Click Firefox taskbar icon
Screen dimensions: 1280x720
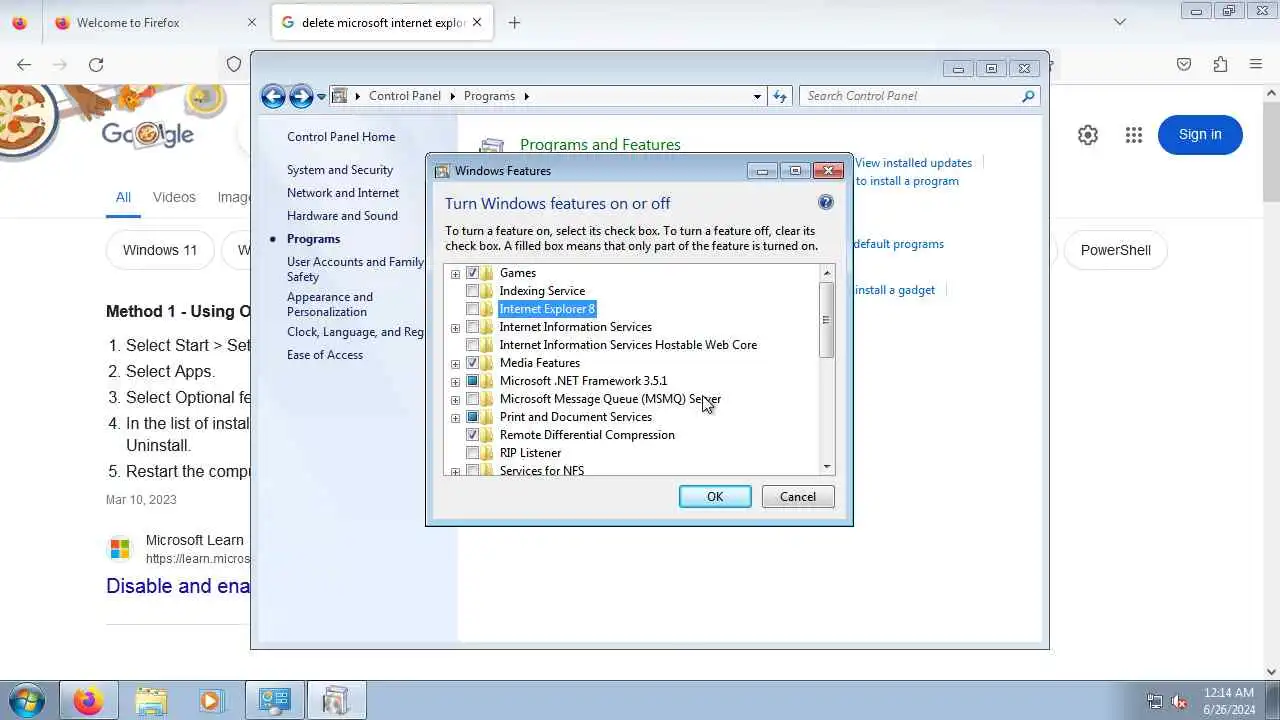click(x=88, y=700)
